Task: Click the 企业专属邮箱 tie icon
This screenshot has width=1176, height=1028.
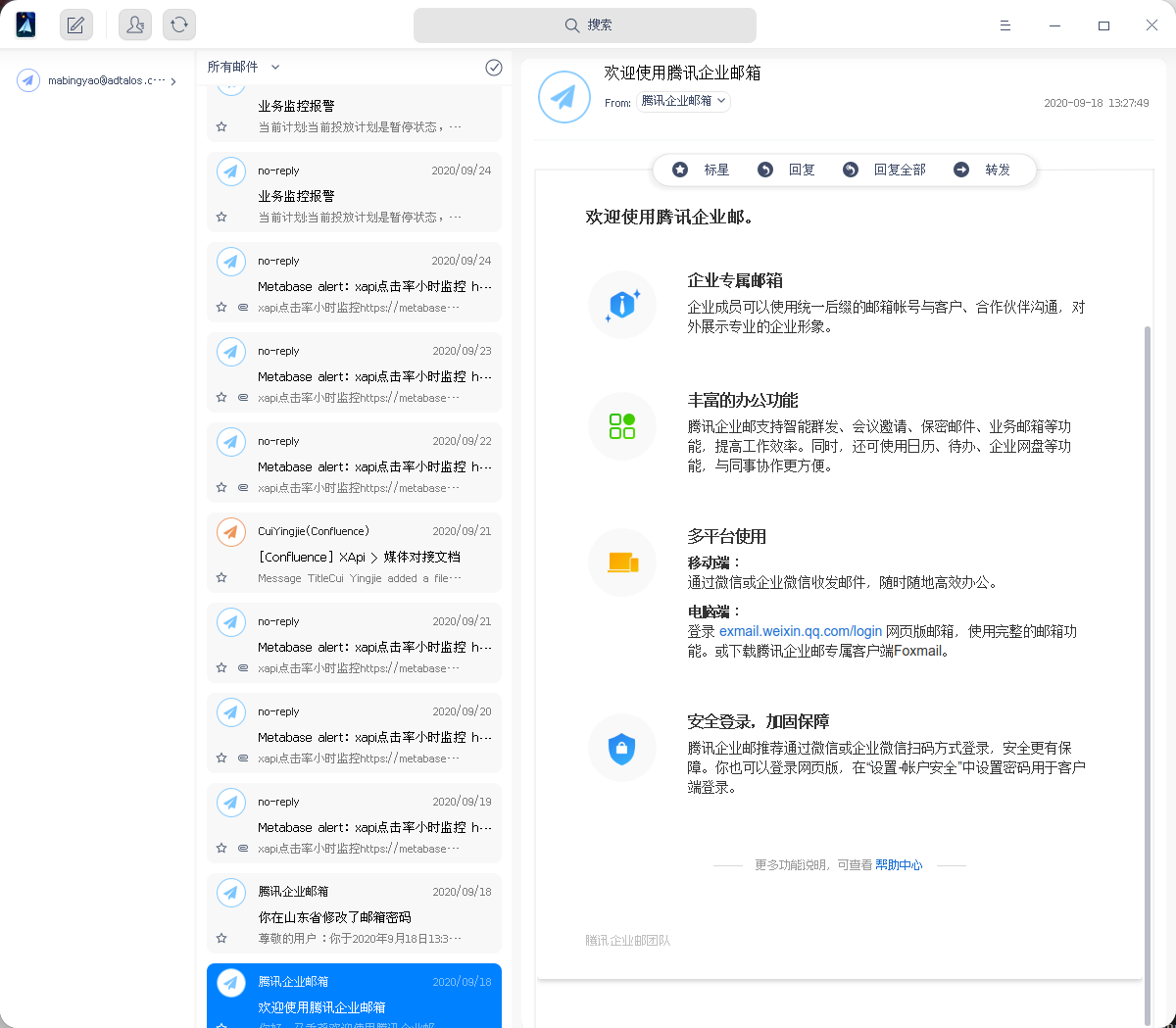Action: click(622, 305)
